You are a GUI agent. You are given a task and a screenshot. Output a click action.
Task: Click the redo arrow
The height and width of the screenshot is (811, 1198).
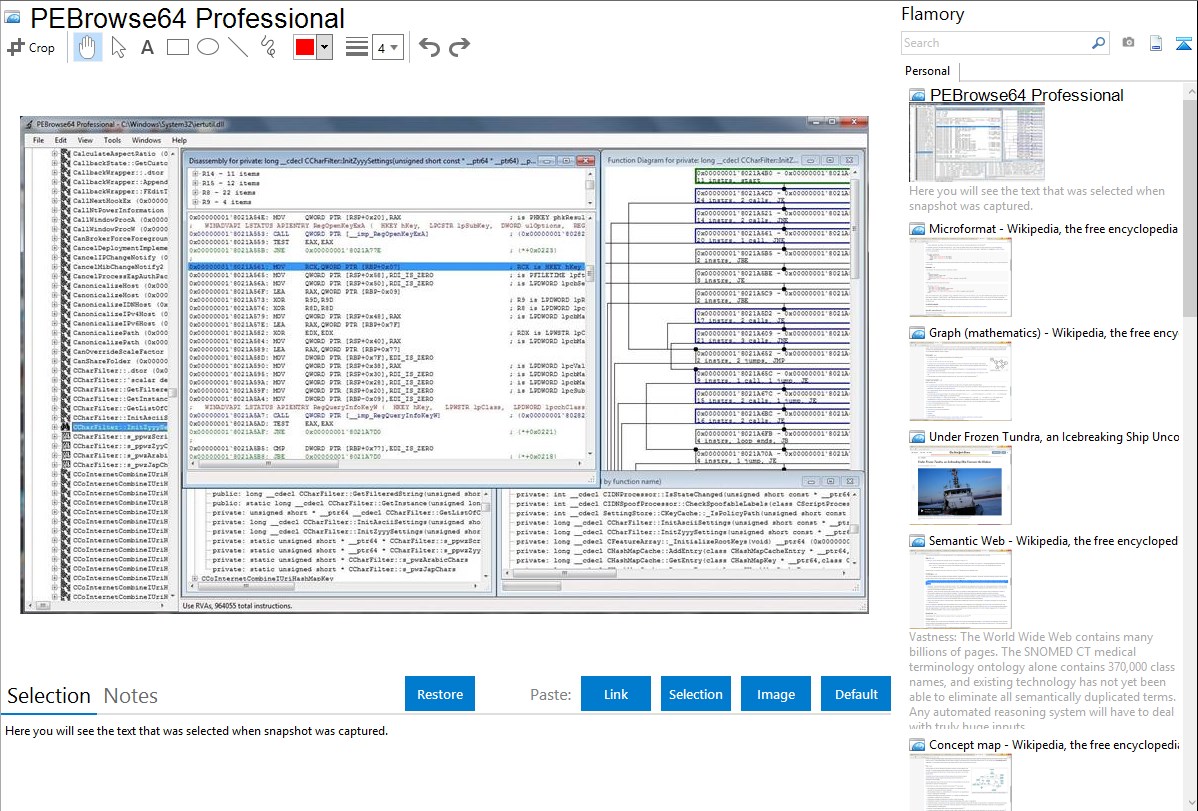[460, 47]
